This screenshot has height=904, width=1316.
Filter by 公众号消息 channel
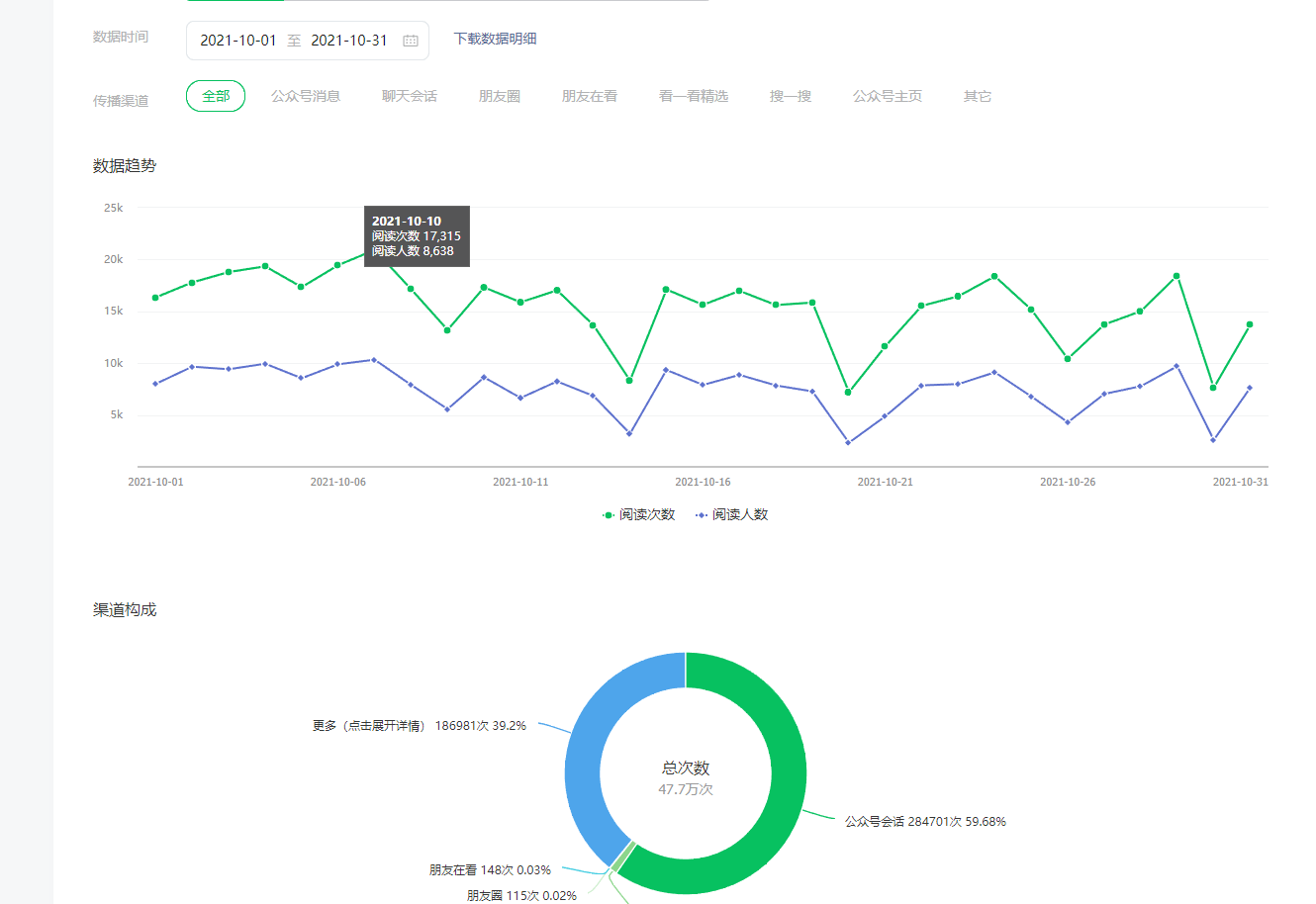[306, 96]
